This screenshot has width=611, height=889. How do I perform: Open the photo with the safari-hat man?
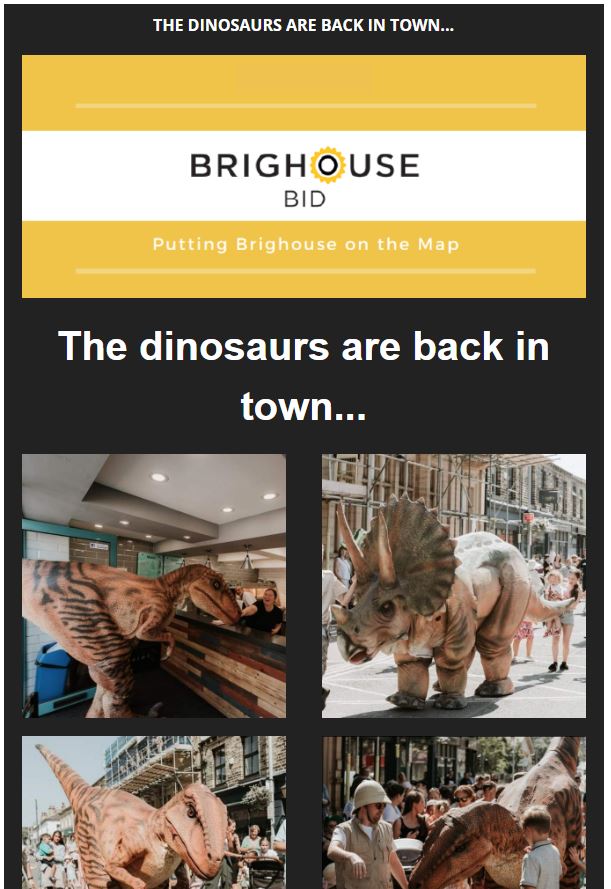453,812
